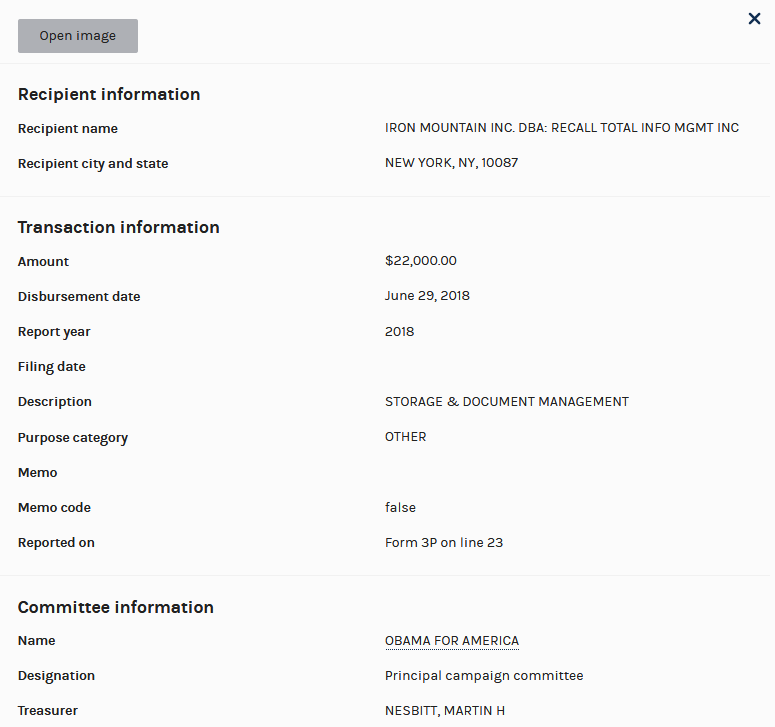Click the purpose category value OTHER
Viewport: 775px width, 727px height.
[405, 437]
